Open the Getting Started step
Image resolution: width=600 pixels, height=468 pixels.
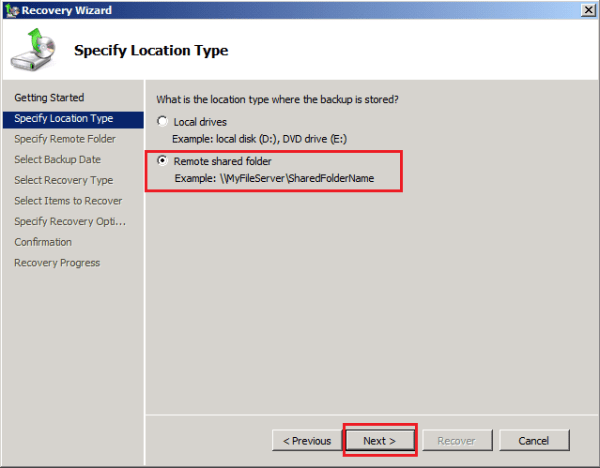pos(49,98)
